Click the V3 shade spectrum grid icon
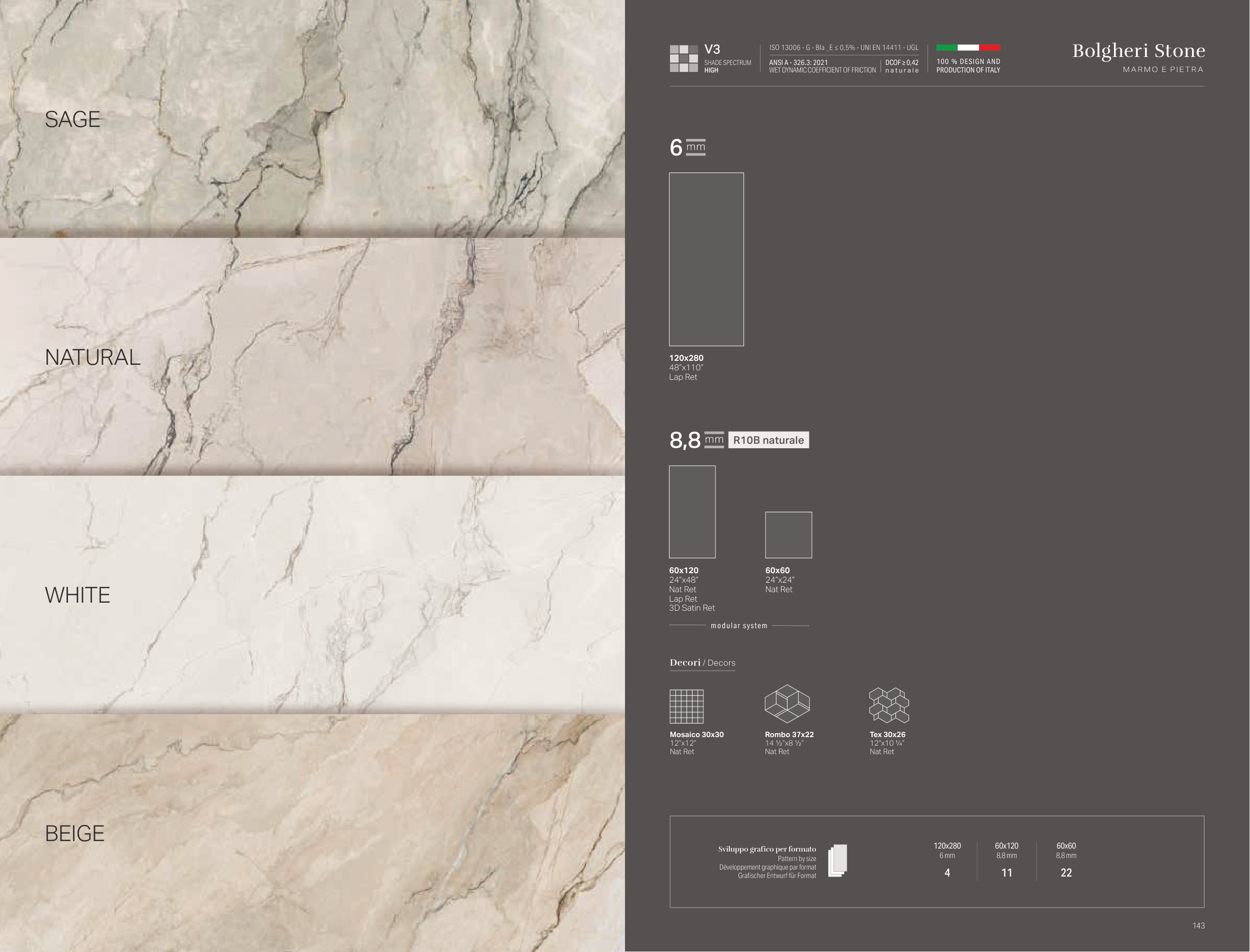 [683, 58]
